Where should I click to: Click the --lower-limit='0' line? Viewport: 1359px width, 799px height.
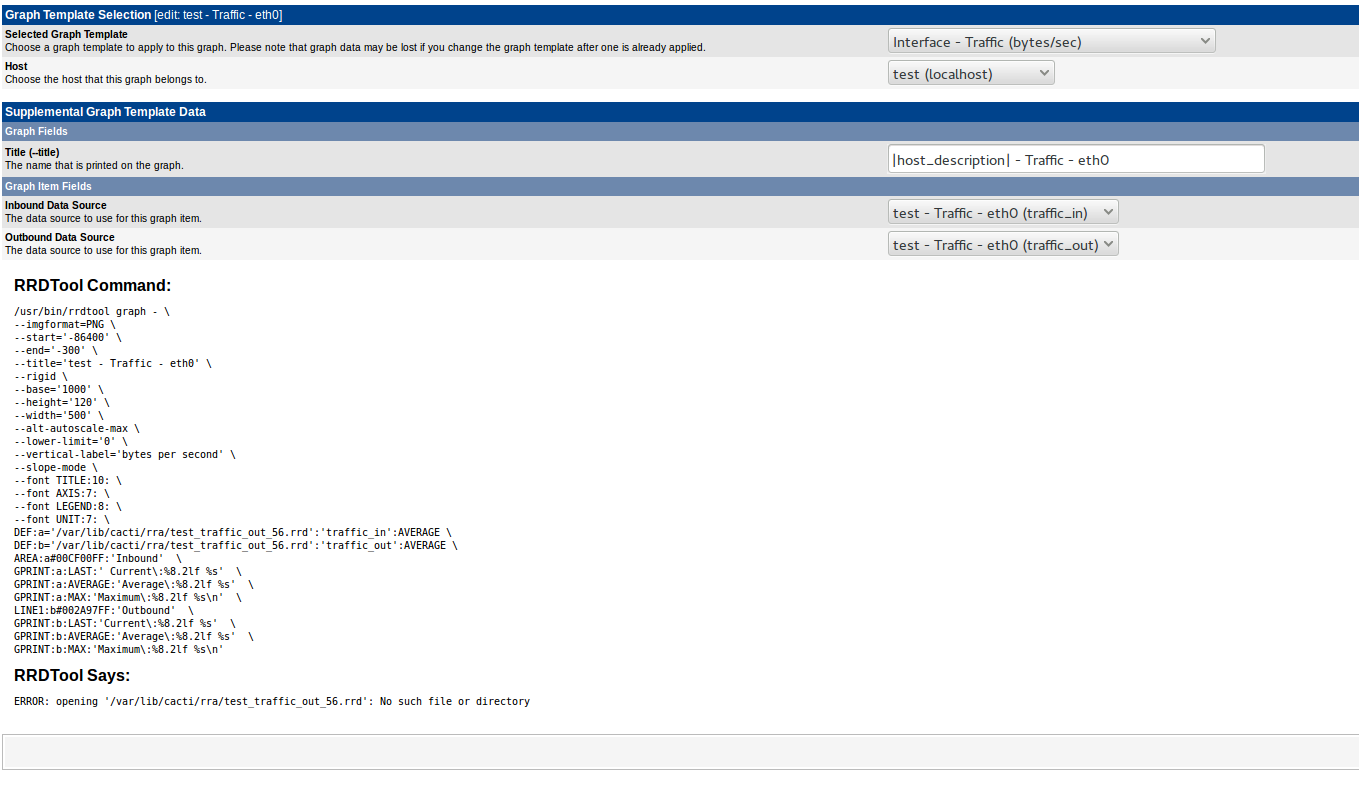coord(71,442)
